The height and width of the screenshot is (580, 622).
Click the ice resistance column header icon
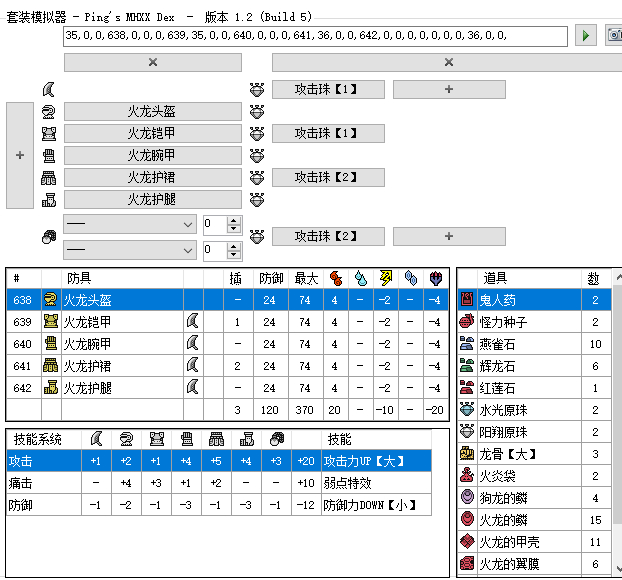click(x=411, y=278)
